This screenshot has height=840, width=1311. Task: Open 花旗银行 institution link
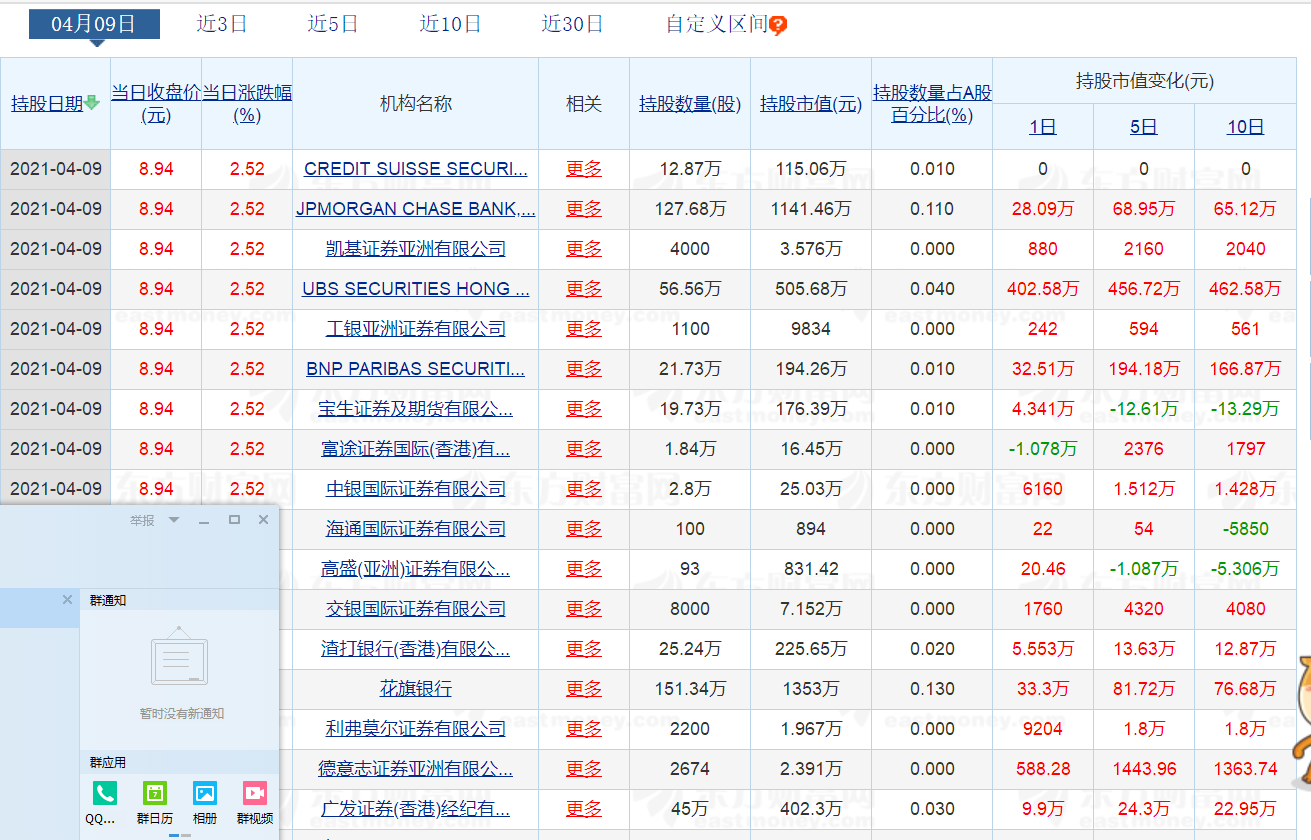416,689
